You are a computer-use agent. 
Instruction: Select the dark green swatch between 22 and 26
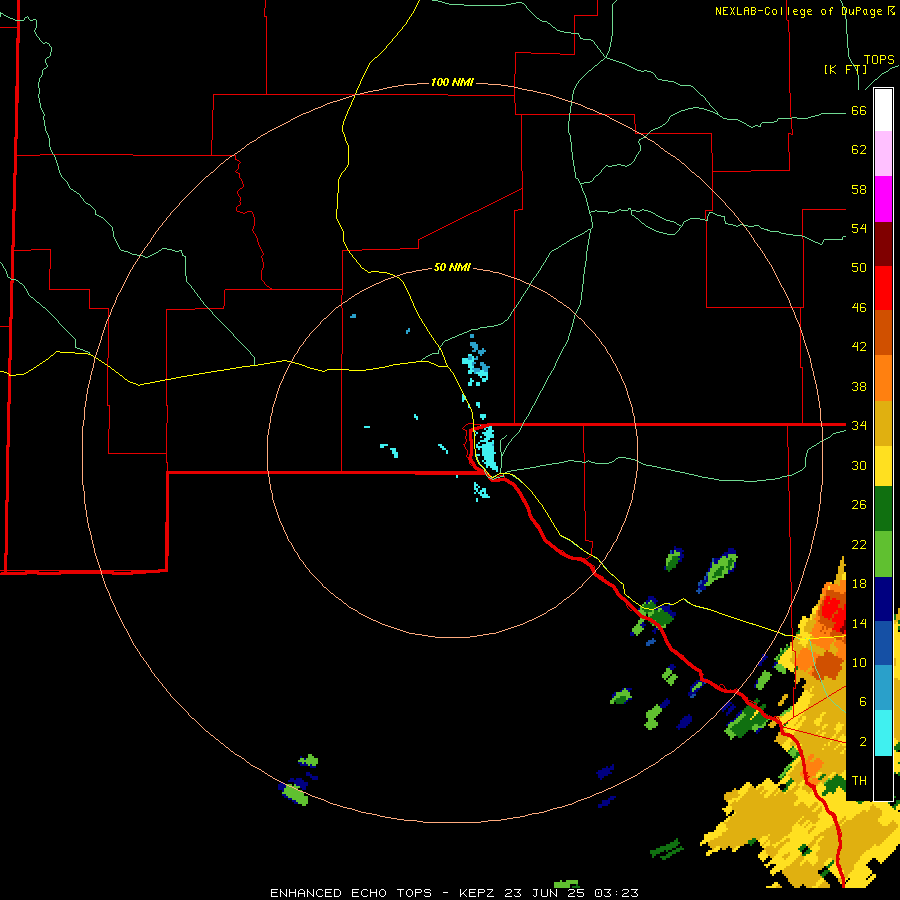tap(883, 509)
